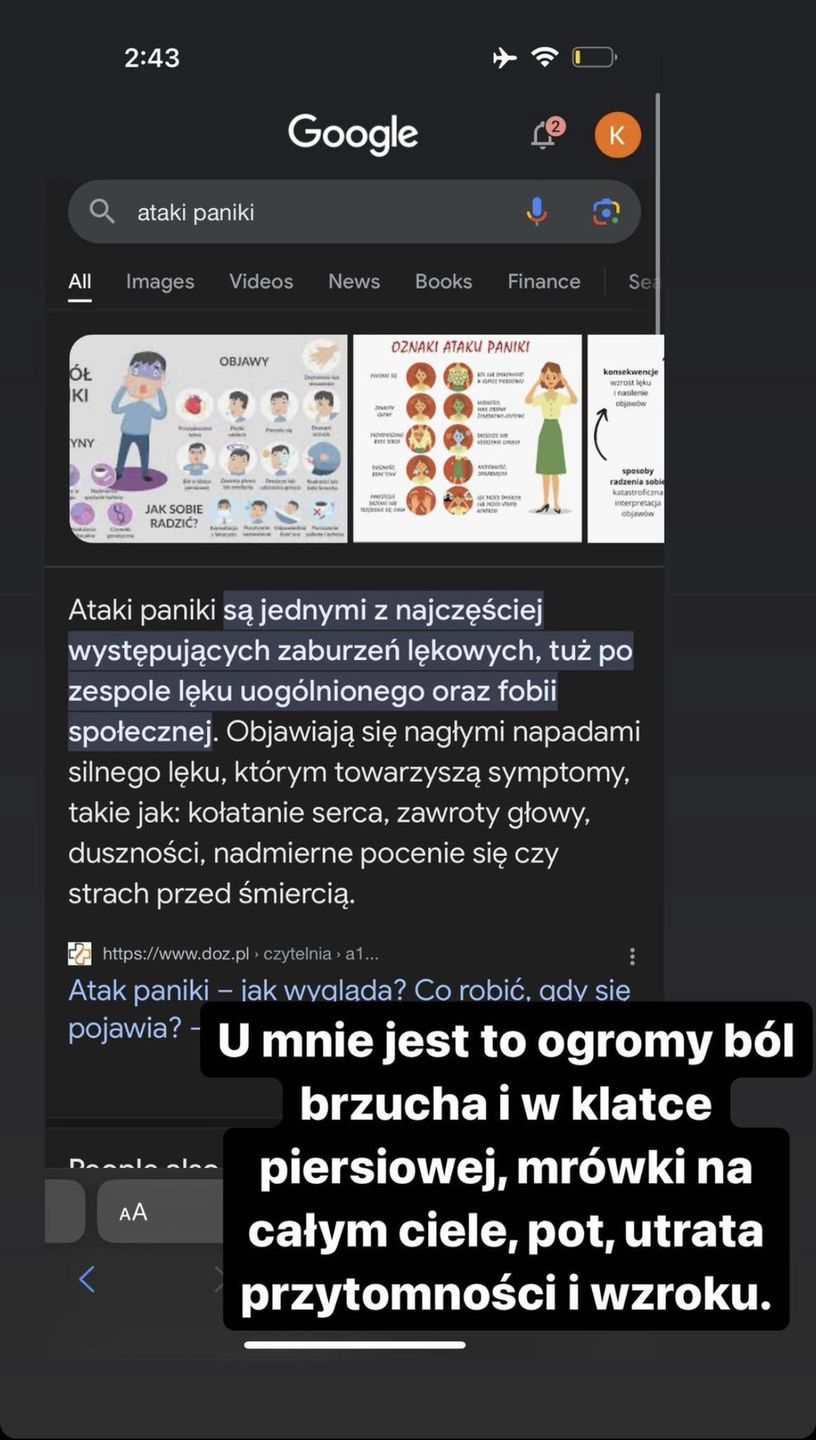The image size is (816, 1440).
Task: Tap the voice search microphone icon
Action: (x=537, y=211)
